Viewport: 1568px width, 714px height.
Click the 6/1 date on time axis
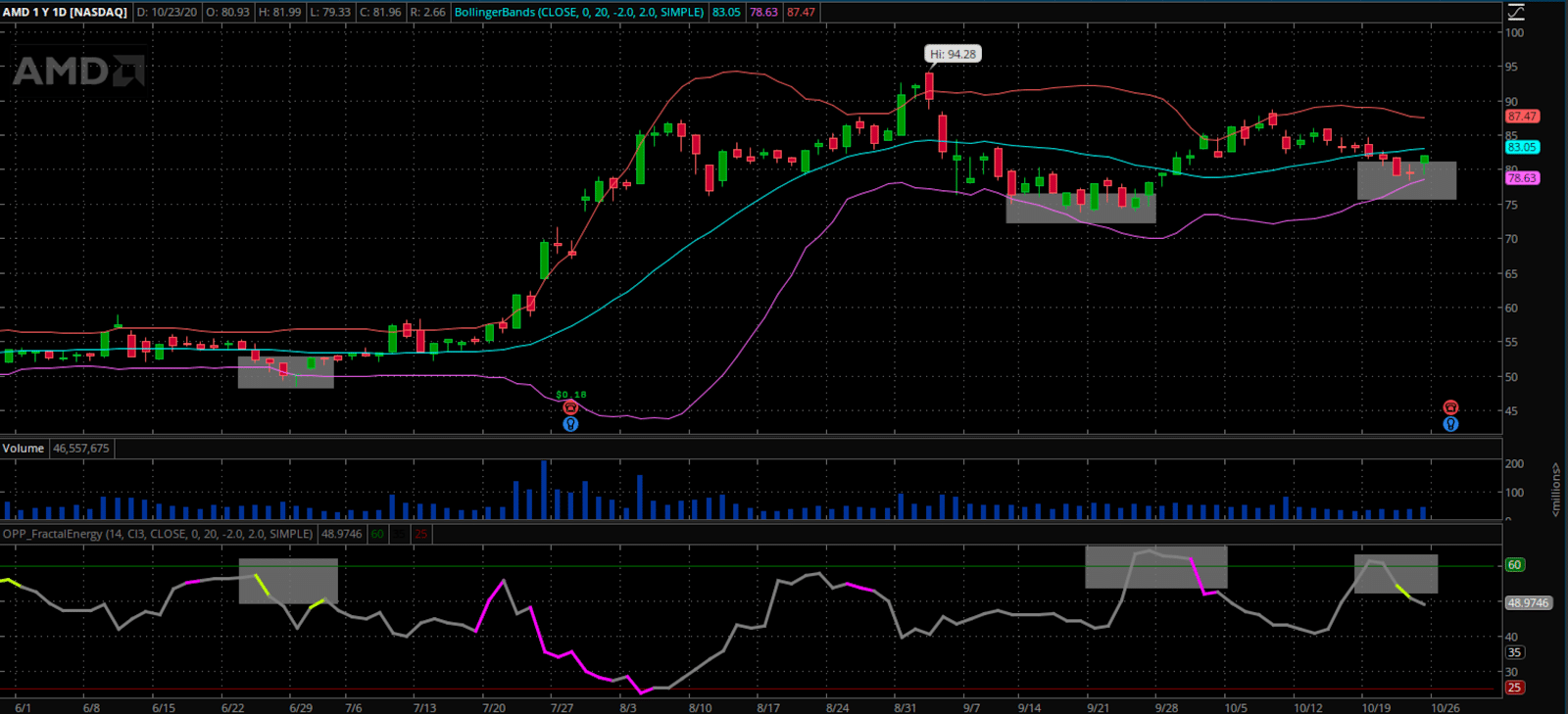coord(23,707)
